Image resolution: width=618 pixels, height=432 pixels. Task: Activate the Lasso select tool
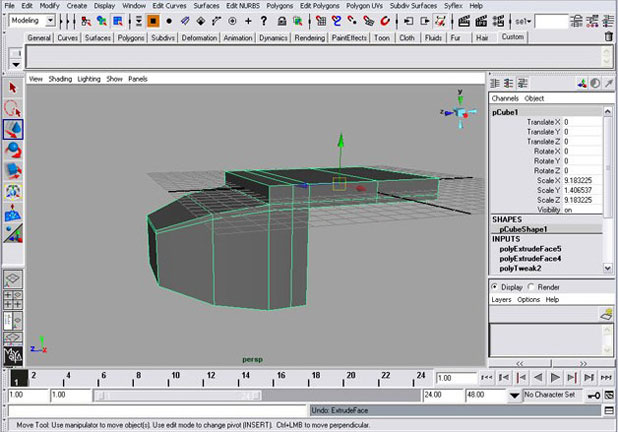pyautogui.click(x=13, y=109)
